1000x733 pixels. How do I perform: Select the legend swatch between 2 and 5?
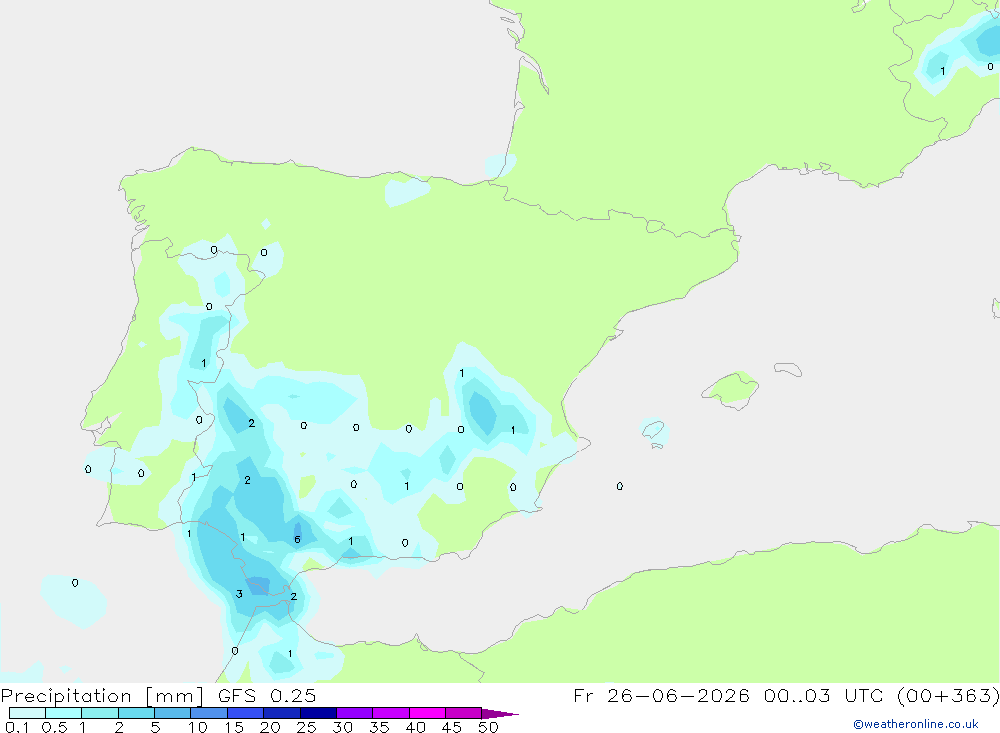coord(136,713)
